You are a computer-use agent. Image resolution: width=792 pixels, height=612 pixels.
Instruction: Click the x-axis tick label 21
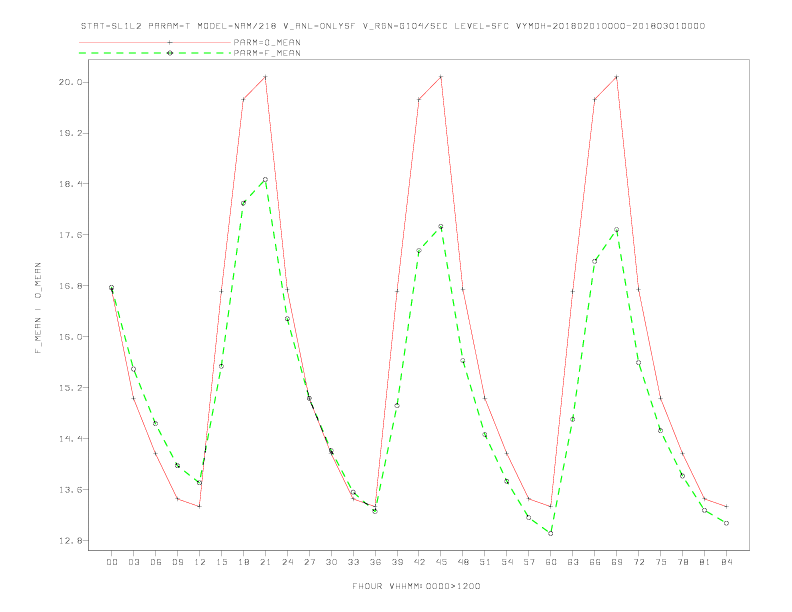pyautogui.click(x=265, y=562)
